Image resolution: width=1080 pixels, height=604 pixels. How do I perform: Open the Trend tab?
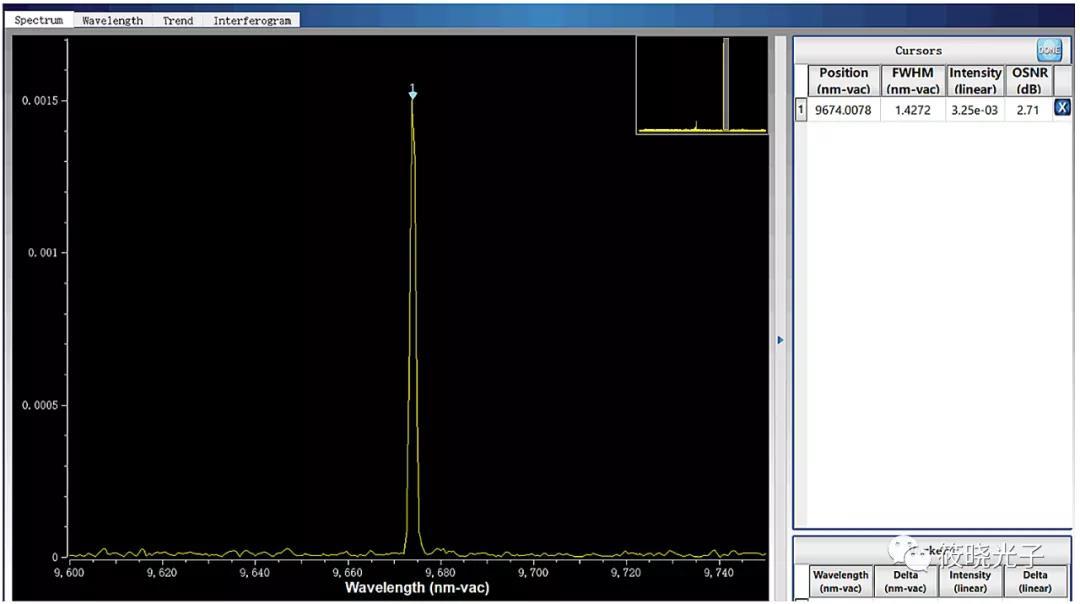(178, 20)
